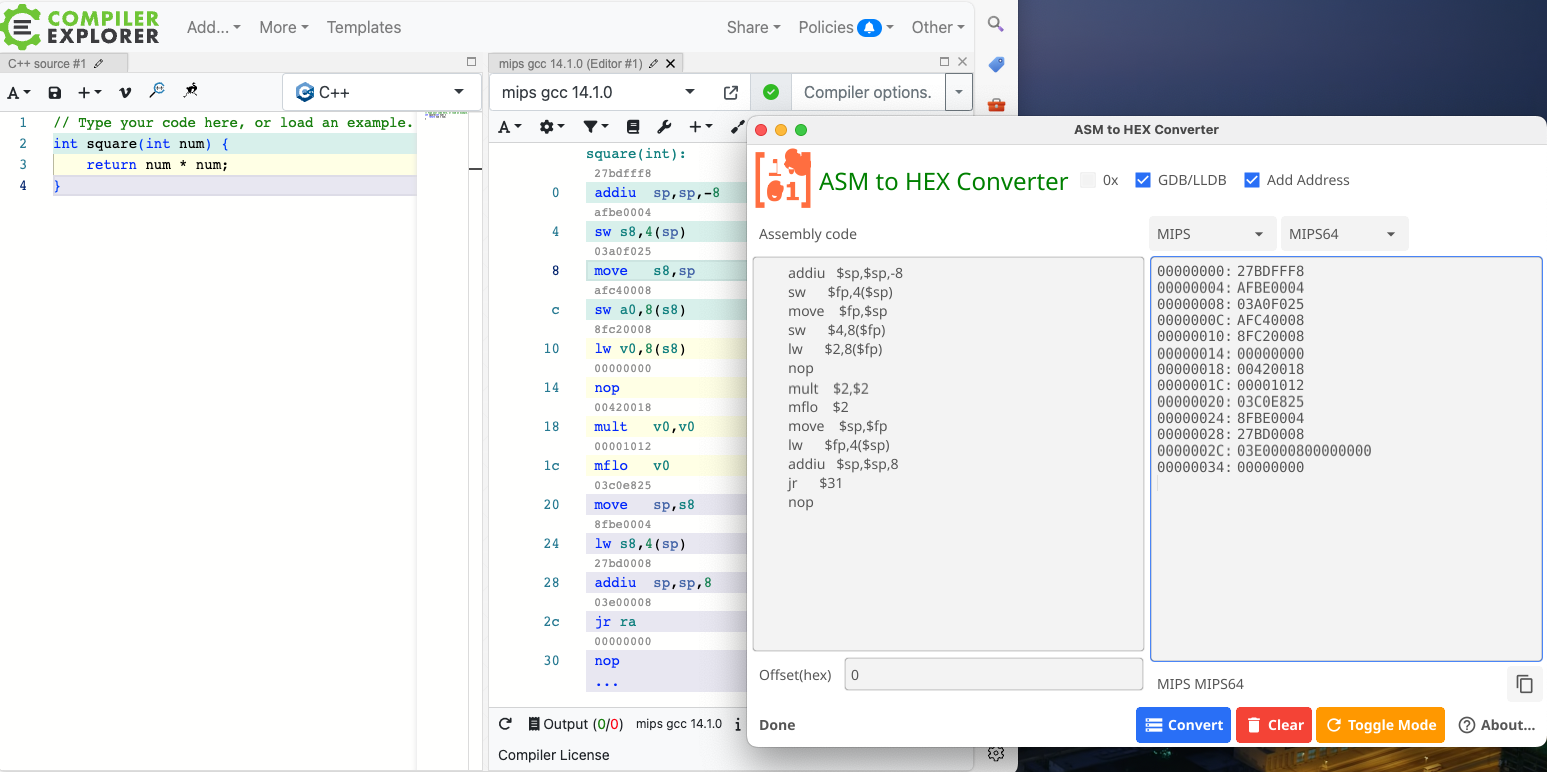Expand the source editor add-pane plus menu

(x=90, y=92)
